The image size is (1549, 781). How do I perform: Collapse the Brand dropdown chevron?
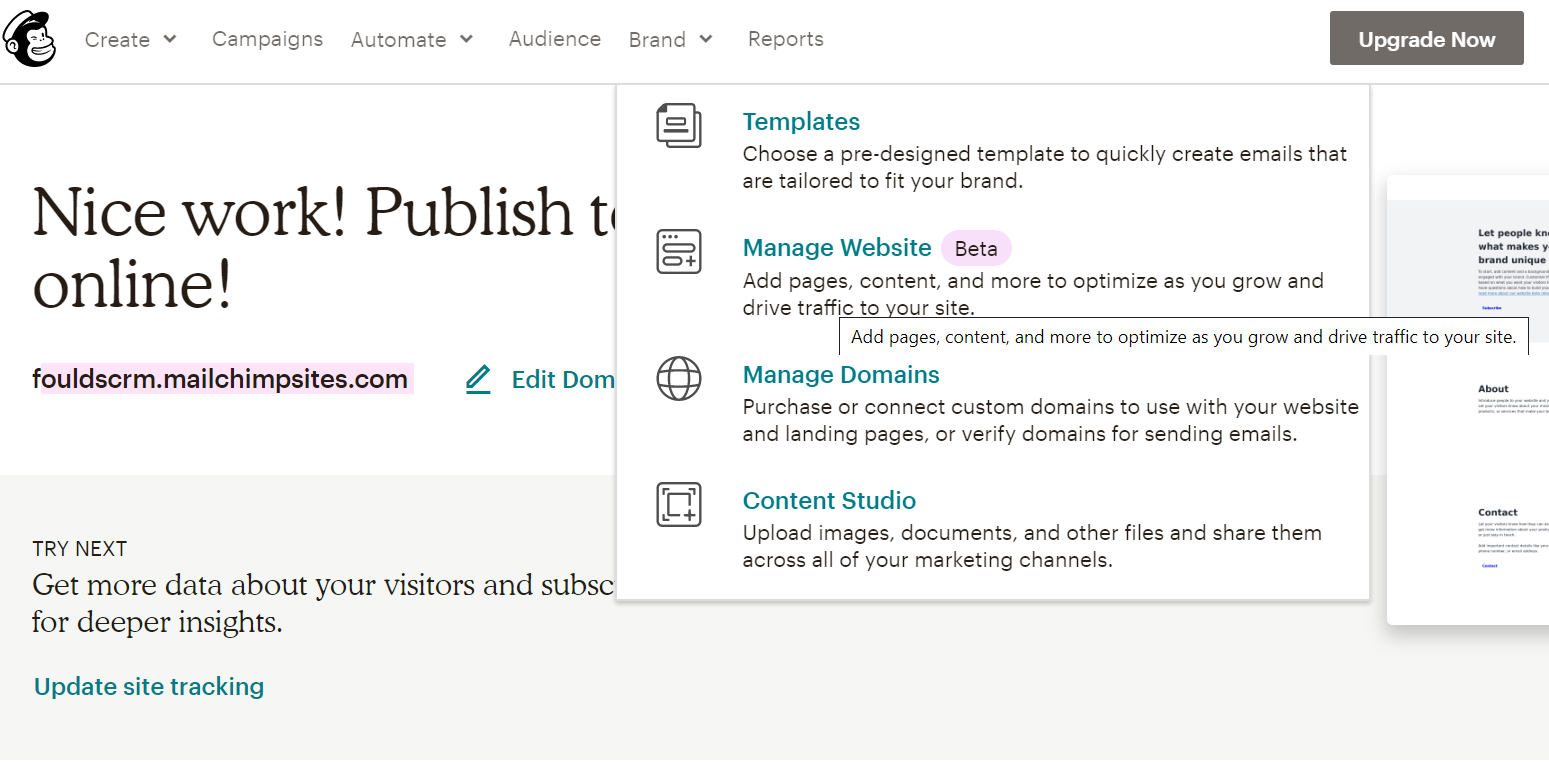tap(706, 39)
